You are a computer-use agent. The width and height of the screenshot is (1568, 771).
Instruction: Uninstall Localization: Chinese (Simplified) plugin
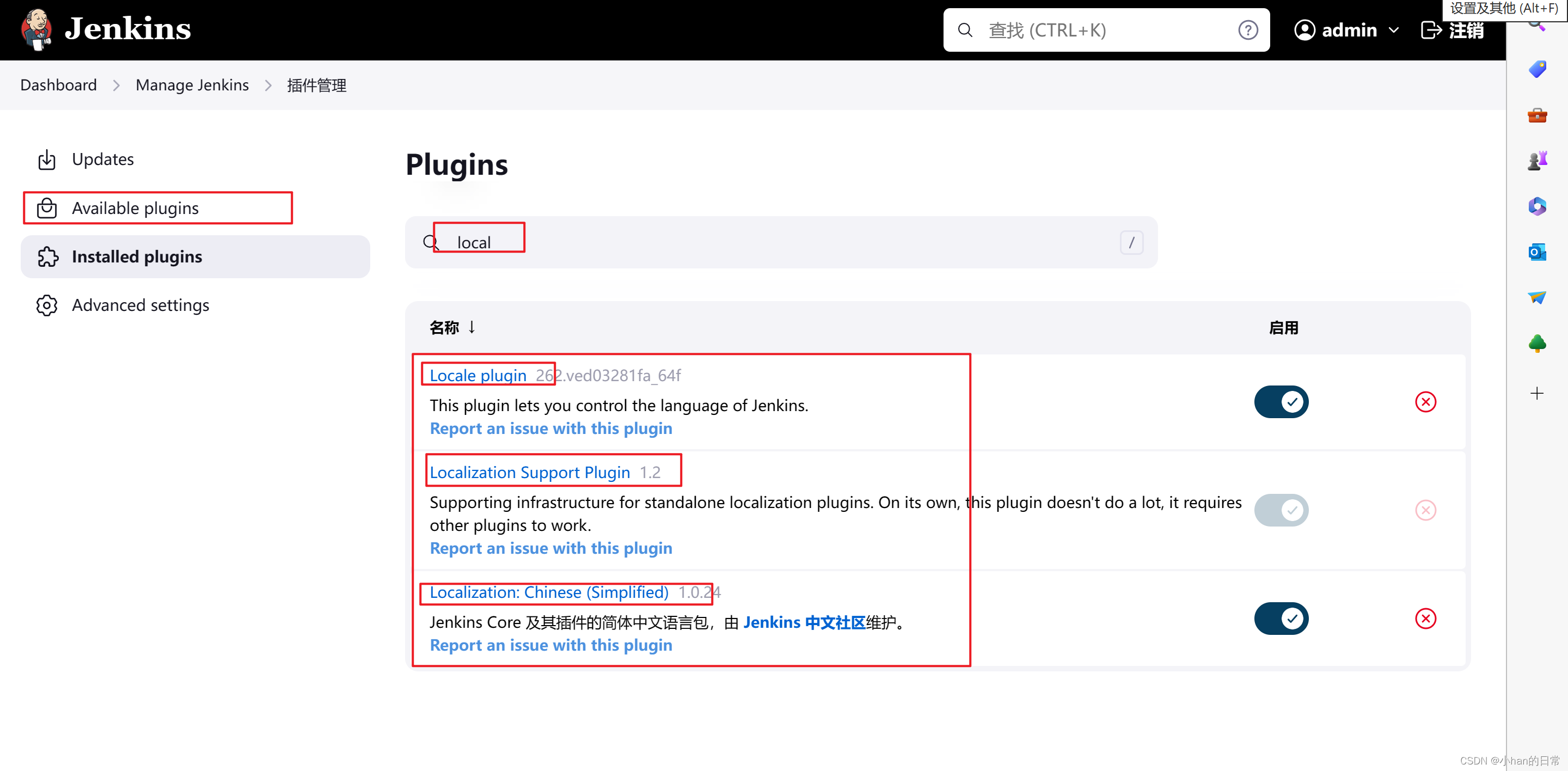[1425, 618]
